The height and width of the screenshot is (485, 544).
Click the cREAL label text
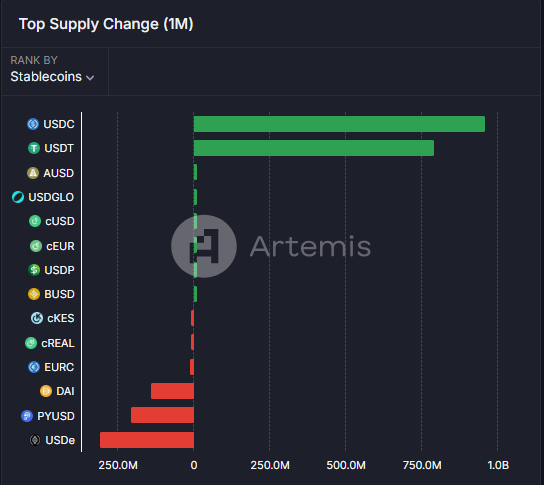[x=58, y=343]
